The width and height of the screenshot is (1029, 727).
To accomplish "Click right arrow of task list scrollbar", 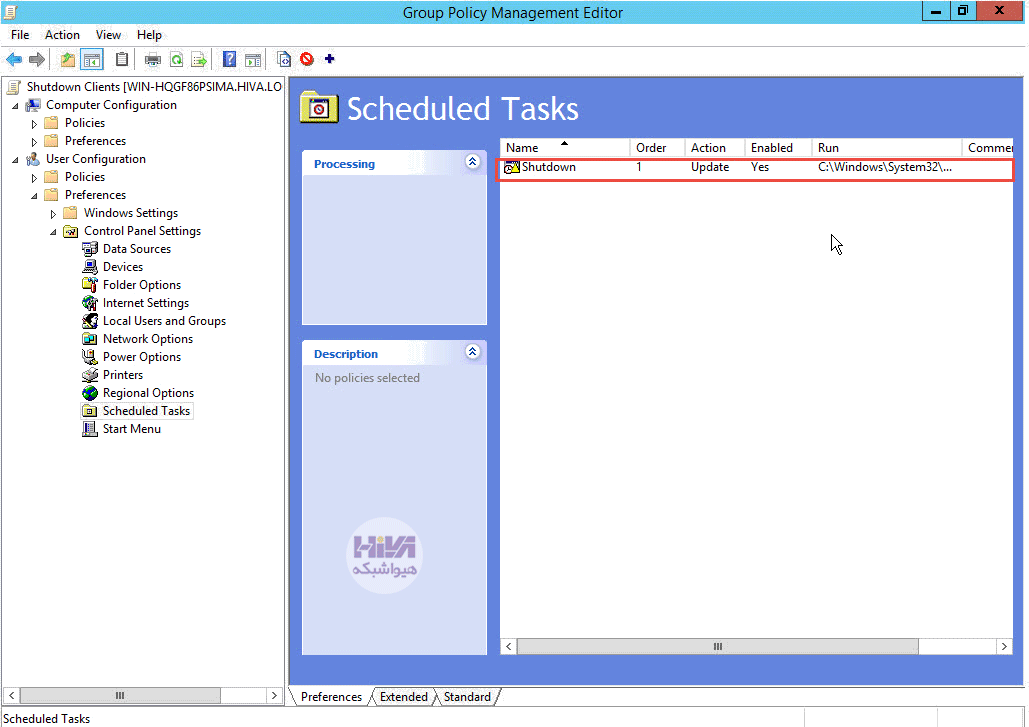I will tap(1004, 647).
